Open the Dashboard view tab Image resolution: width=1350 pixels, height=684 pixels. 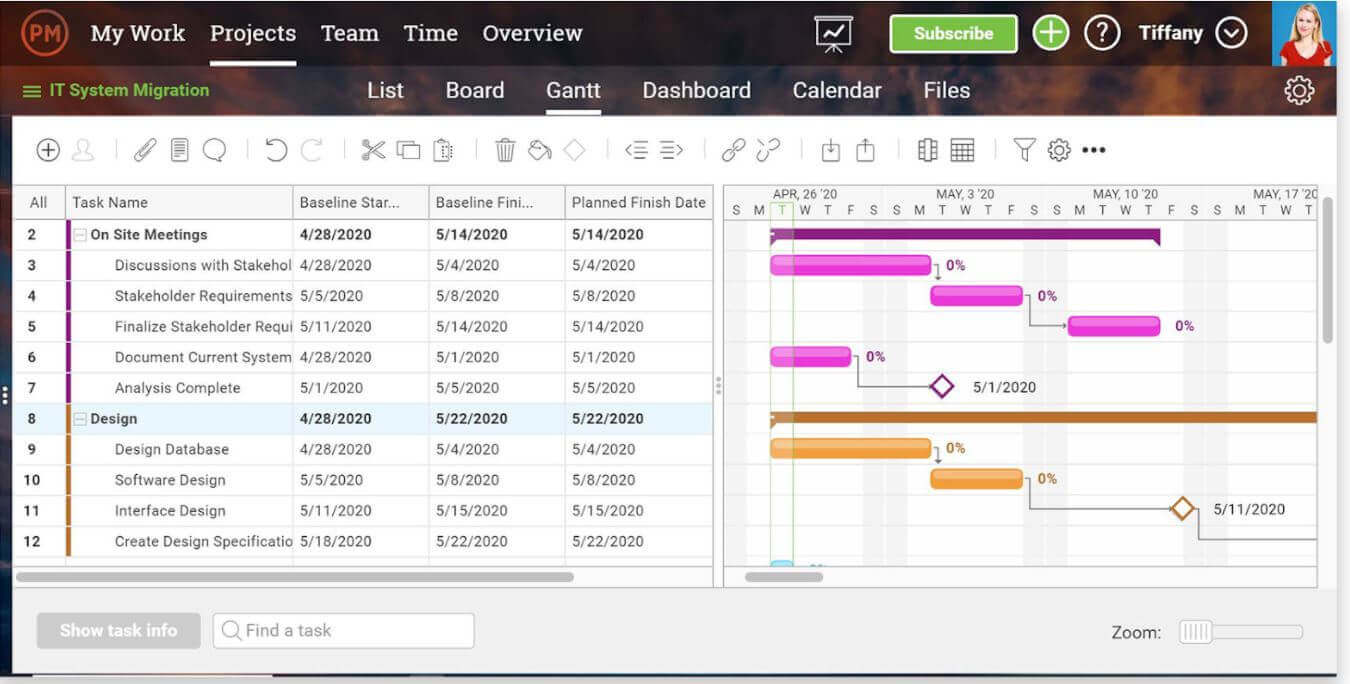(x=696, y=90)
